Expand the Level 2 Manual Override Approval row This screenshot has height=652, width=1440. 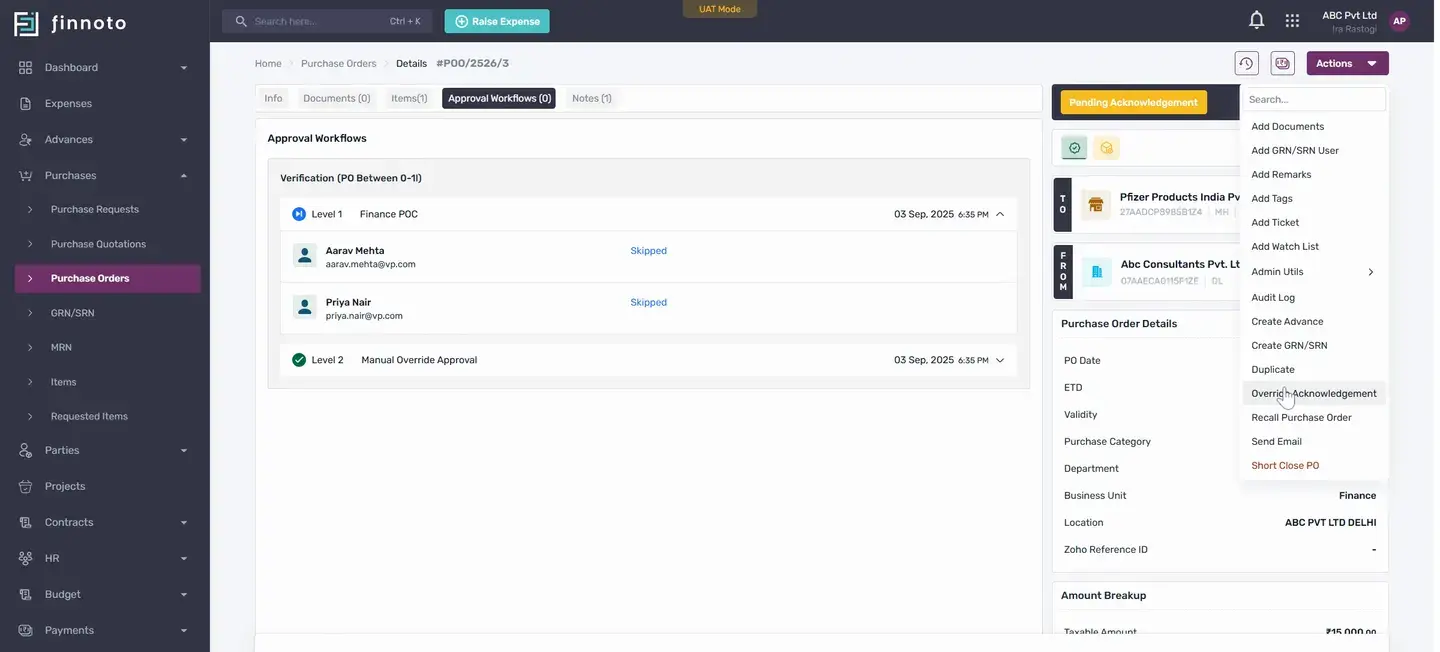click(1000, 360)
